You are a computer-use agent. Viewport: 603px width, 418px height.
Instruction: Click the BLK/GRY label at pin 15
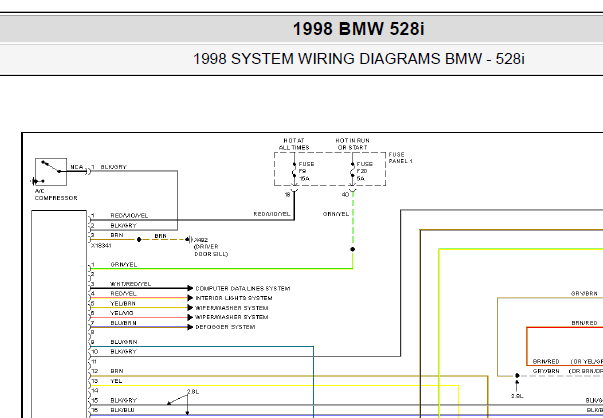pos(124,400)
